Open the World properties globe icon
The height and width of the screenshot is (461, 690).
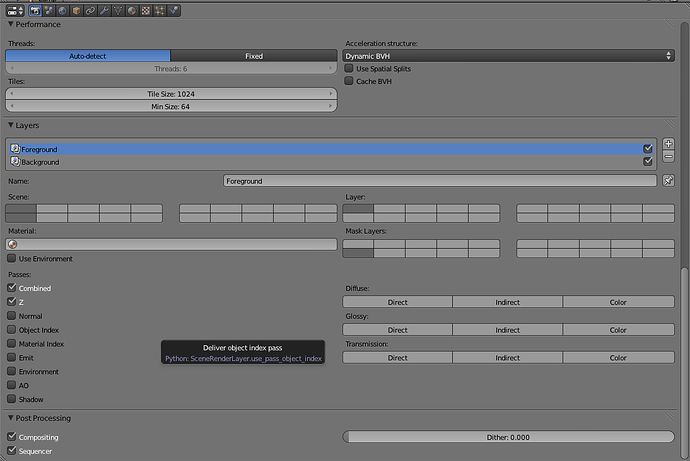pyautogui.click(x=62, y=11)
